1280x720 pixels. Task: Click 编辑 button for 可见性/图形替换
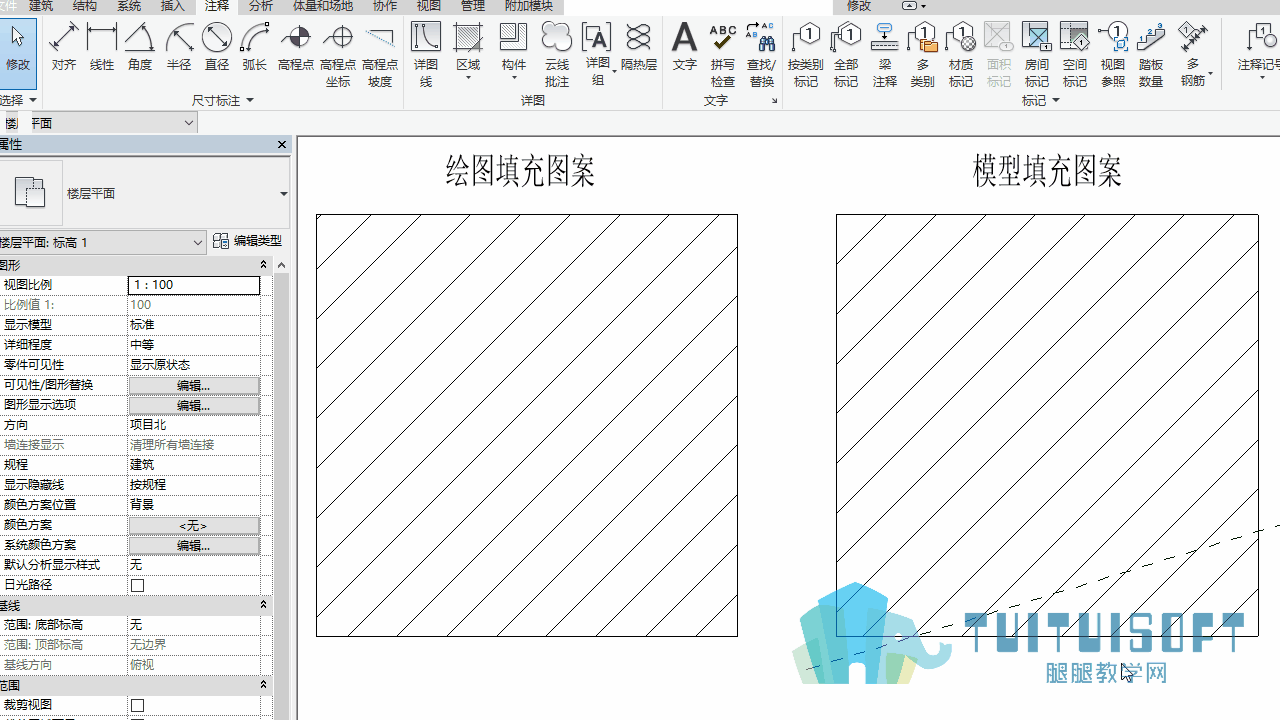pos(194,385)
